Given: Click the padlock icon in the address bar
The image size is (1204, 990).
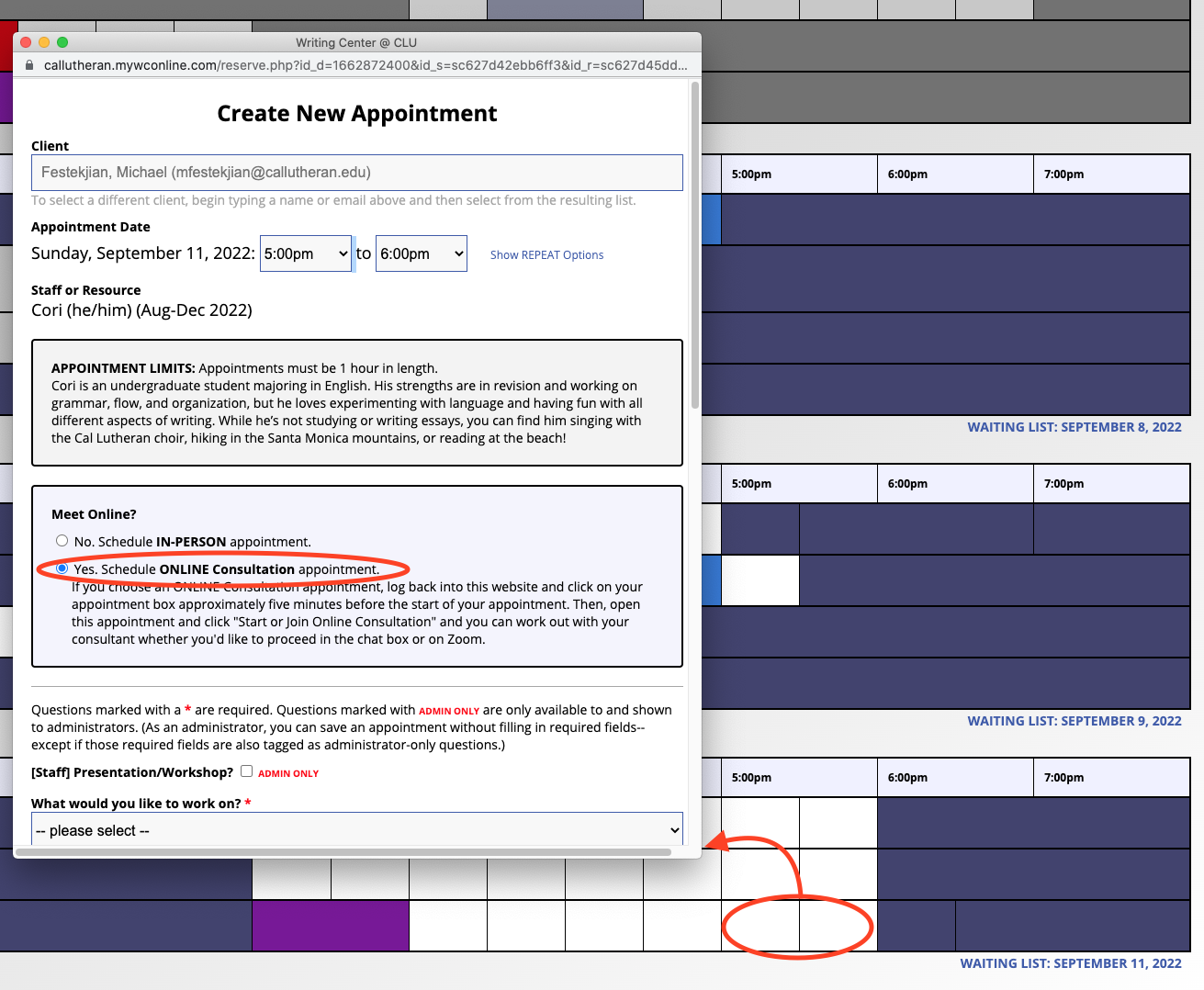Looking at the screenshot, I should click(29, 65).
